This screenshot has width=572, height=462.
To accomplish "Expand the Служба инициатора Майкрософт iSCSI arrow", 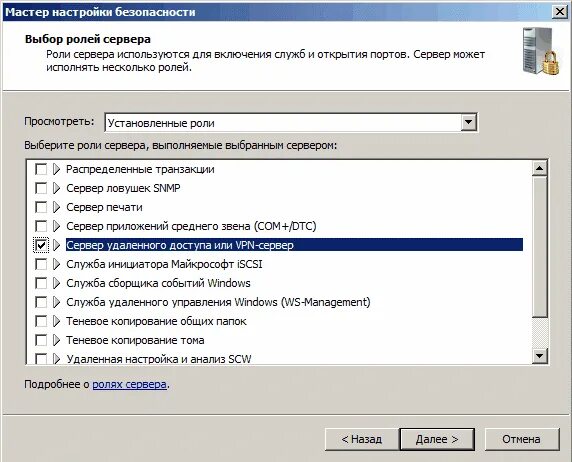I will 56,264.
